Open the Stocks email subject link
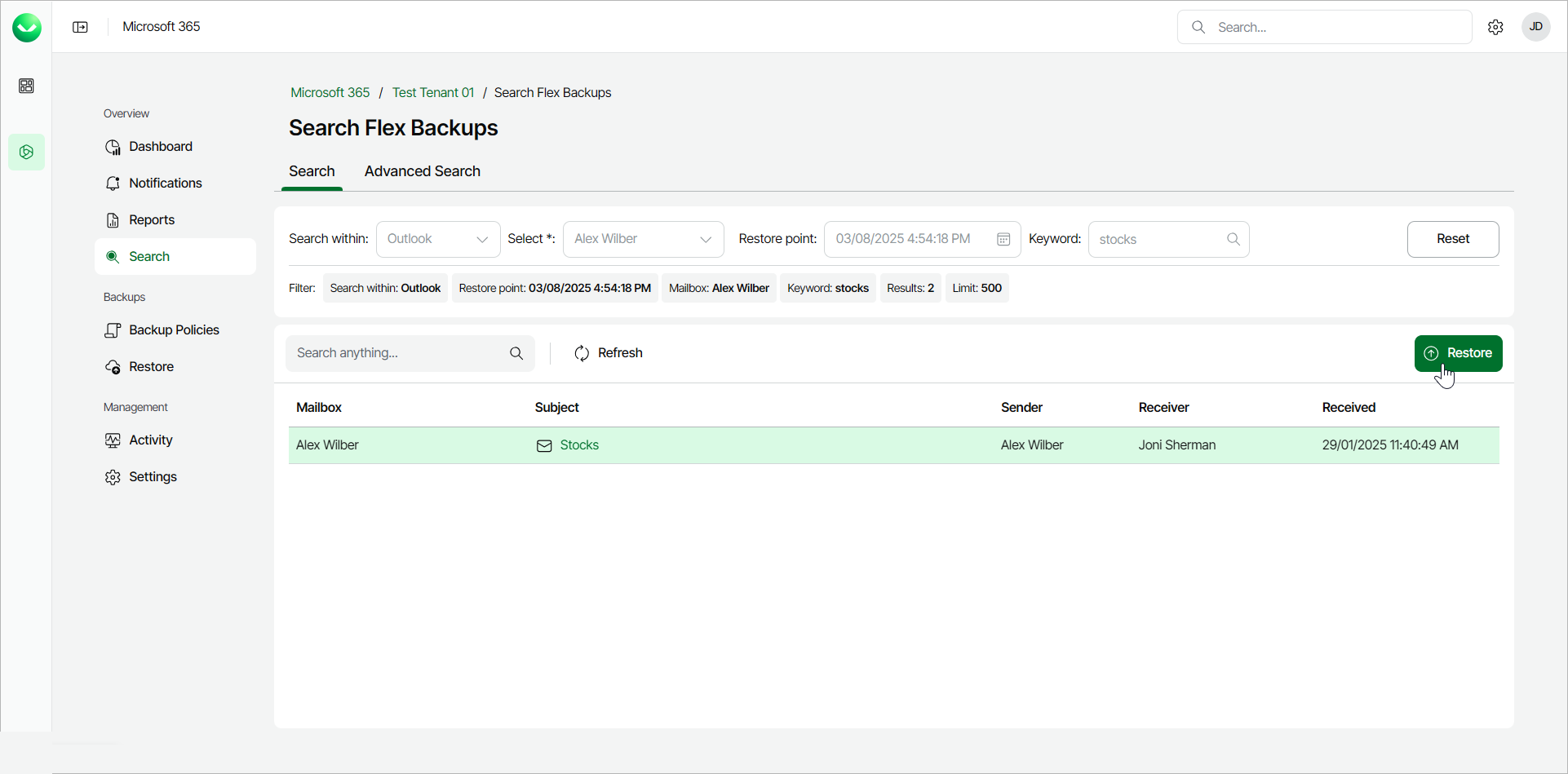1568x774 pixels. [x=579, y=445]
